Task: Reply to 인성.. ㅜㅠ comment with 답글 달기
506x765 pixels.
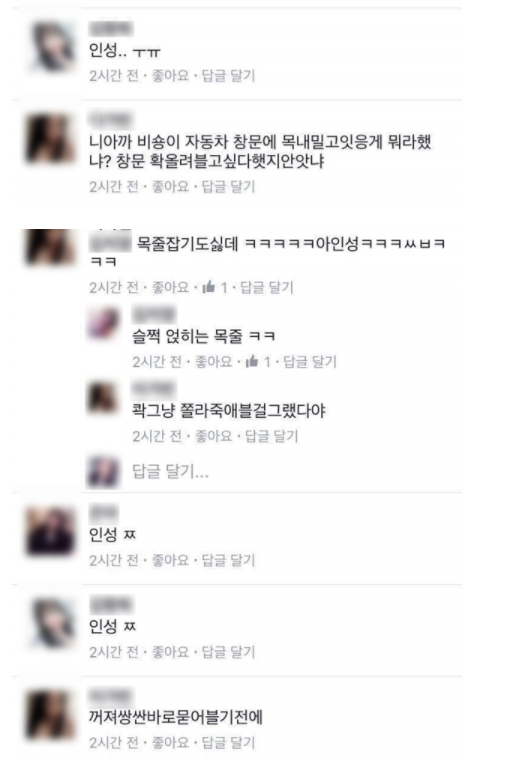Action: (228, 76)
